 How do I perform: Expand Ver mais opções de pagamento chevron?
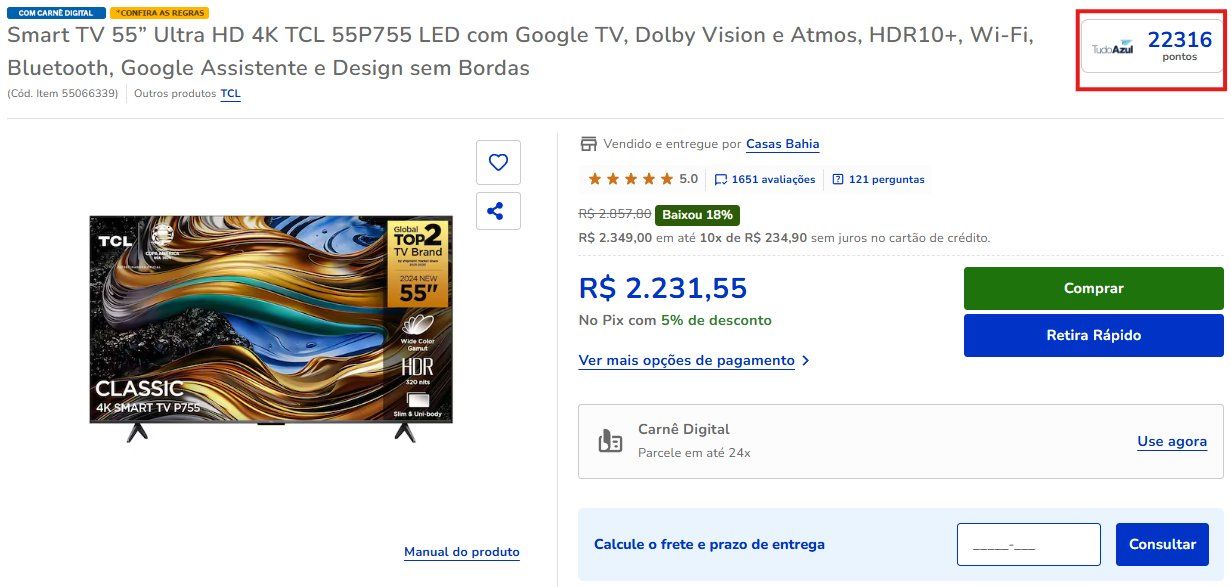(x=806, y=361)
